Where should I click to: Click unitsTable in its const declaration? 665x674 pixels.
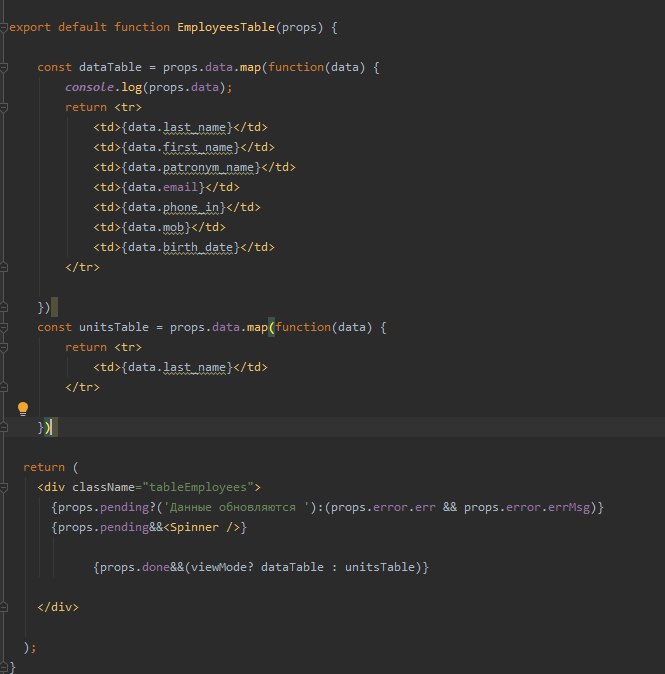113,327
